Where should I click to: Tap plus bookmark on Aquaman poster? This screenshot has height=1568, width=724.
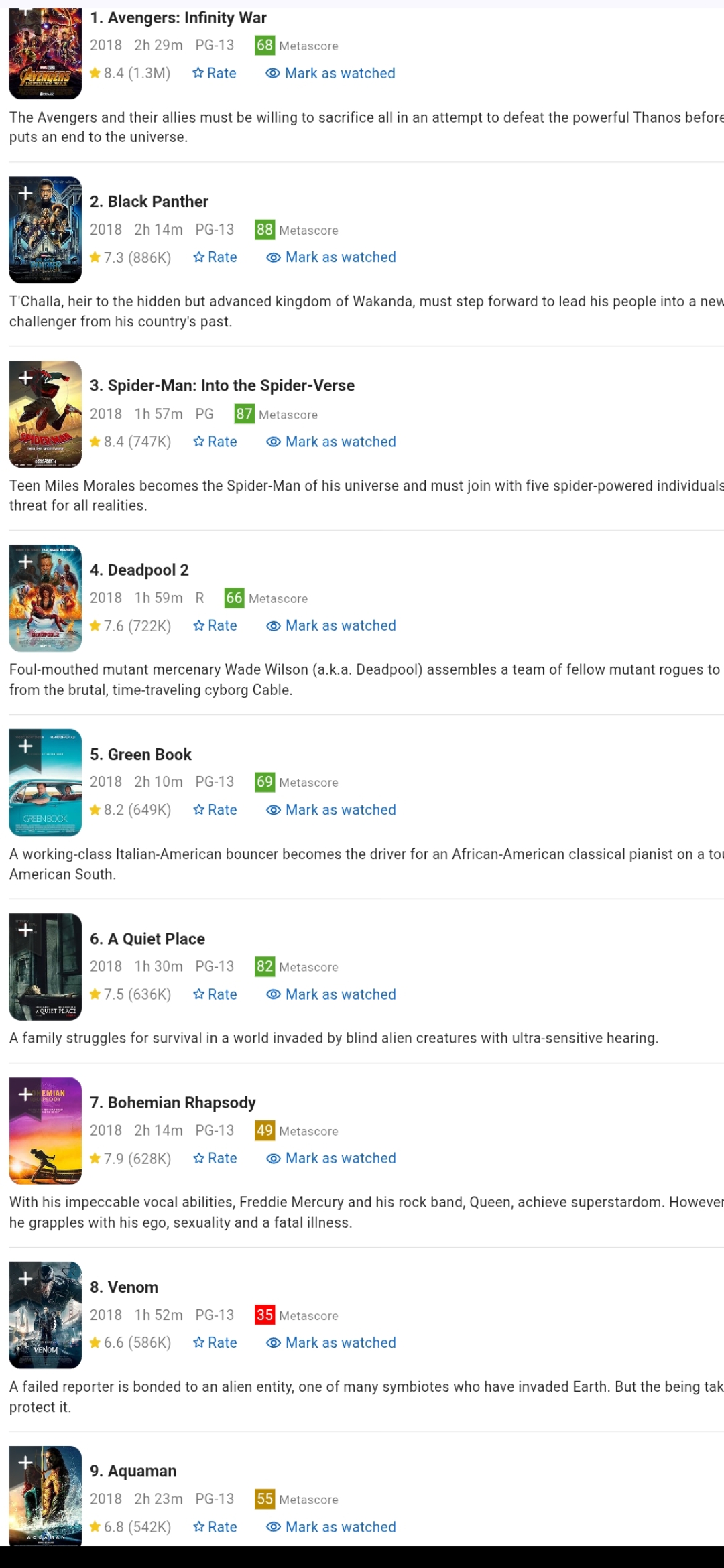click(25, 1463)
